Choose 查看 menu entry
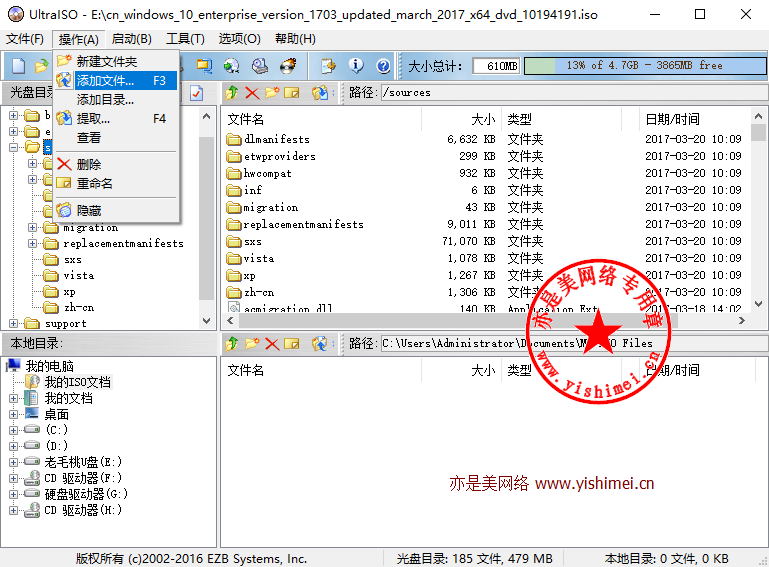 [116, 138]
